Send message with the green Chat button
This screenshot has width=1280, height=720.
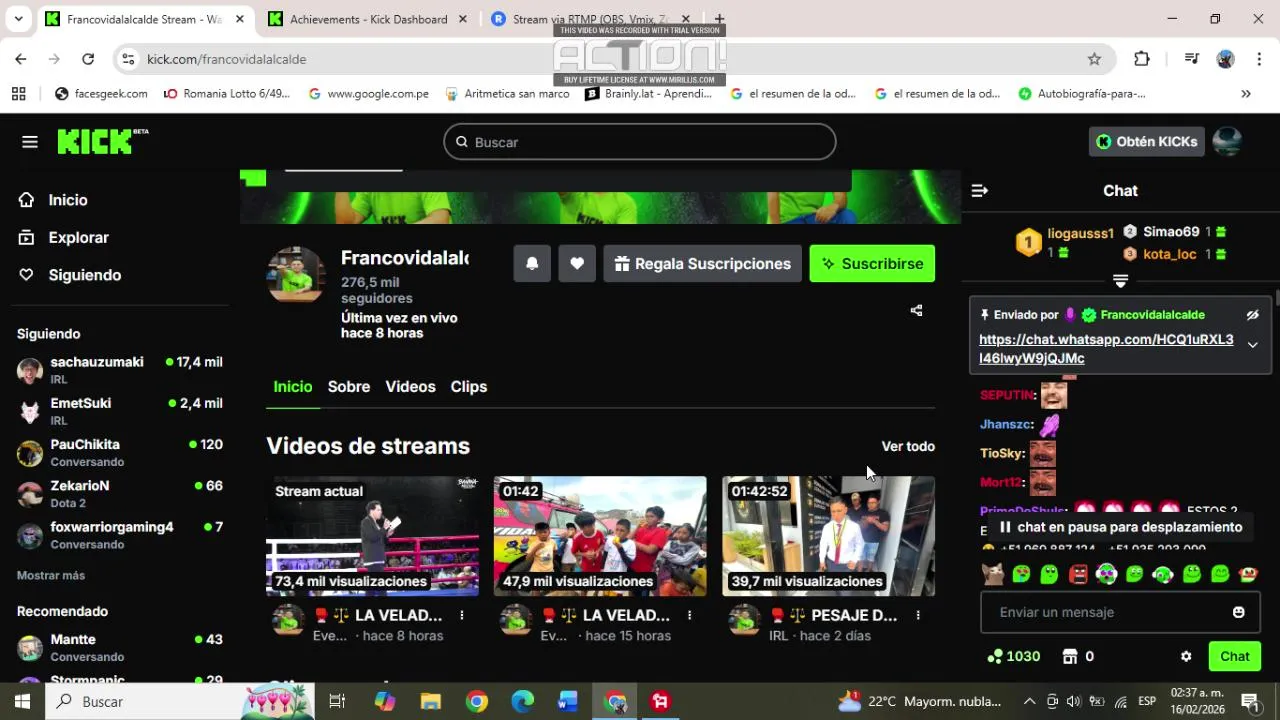tap(1234, 657)
